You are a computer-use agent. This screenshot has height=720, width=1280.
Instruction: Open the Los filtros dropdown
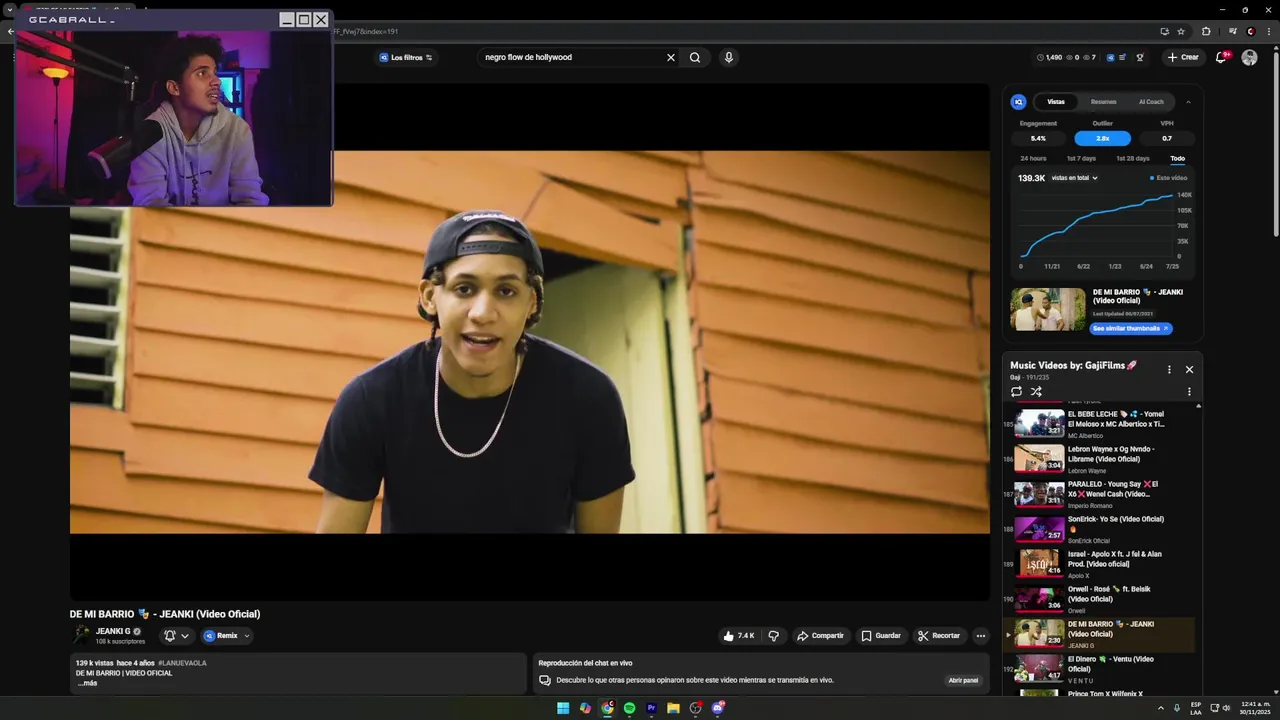tap(405, 57)
